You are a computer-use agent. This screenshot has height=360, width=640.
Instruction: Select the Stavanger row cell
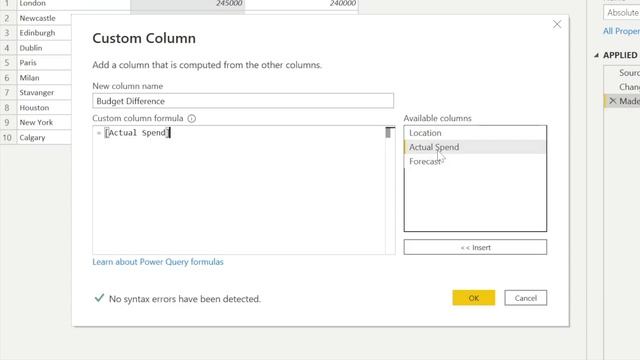pyautogui.click(x=43, y=93)
